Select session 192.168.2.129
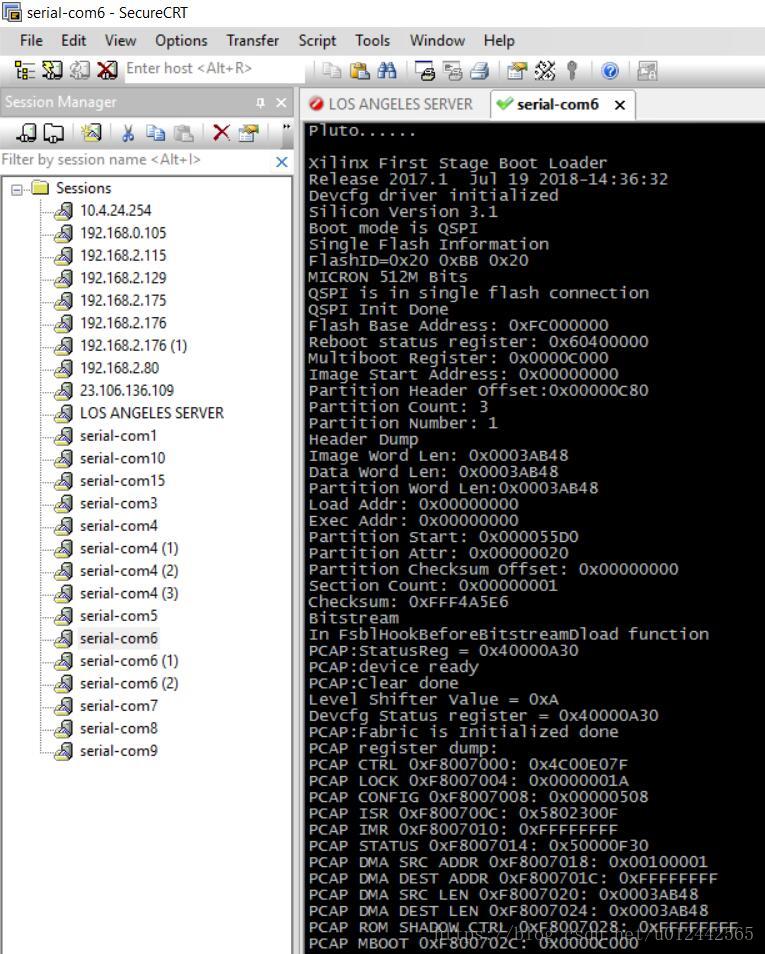Image resolution: width=765 pixels, height=954 pixels. pyautogui.click(x=123, y=279)
